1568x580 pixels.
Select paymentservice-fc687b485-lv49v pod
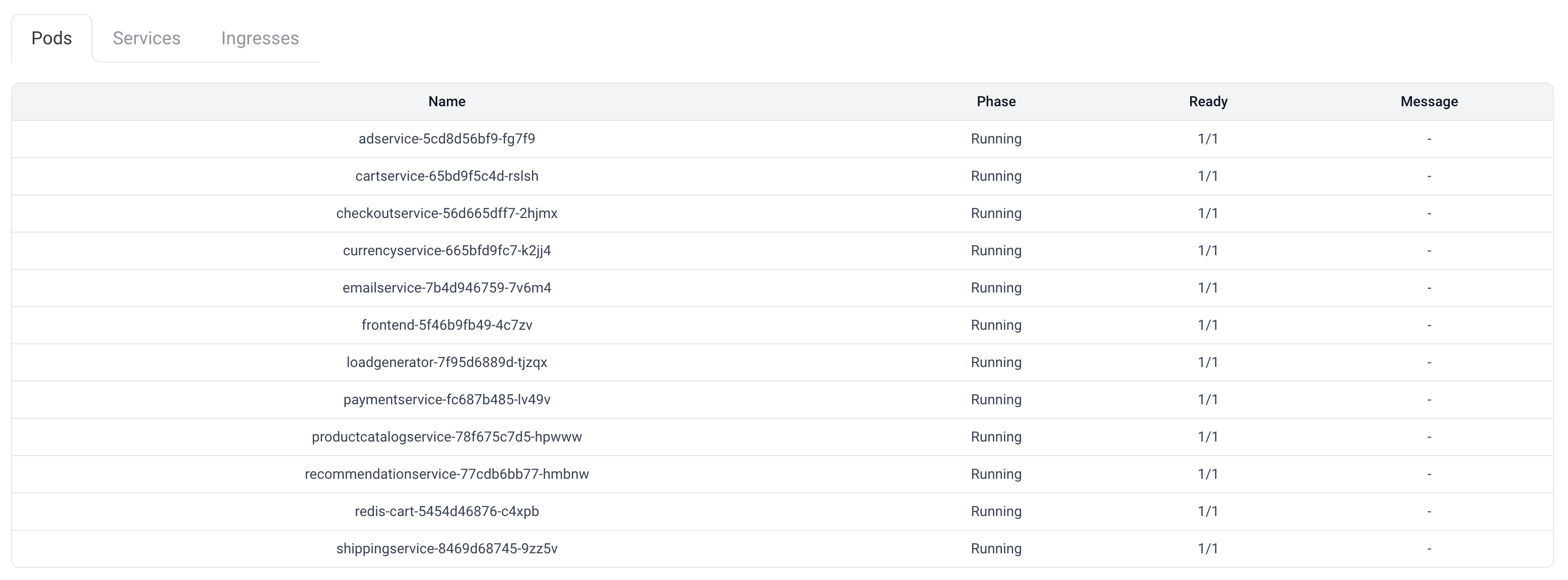(x=447, y=400)
